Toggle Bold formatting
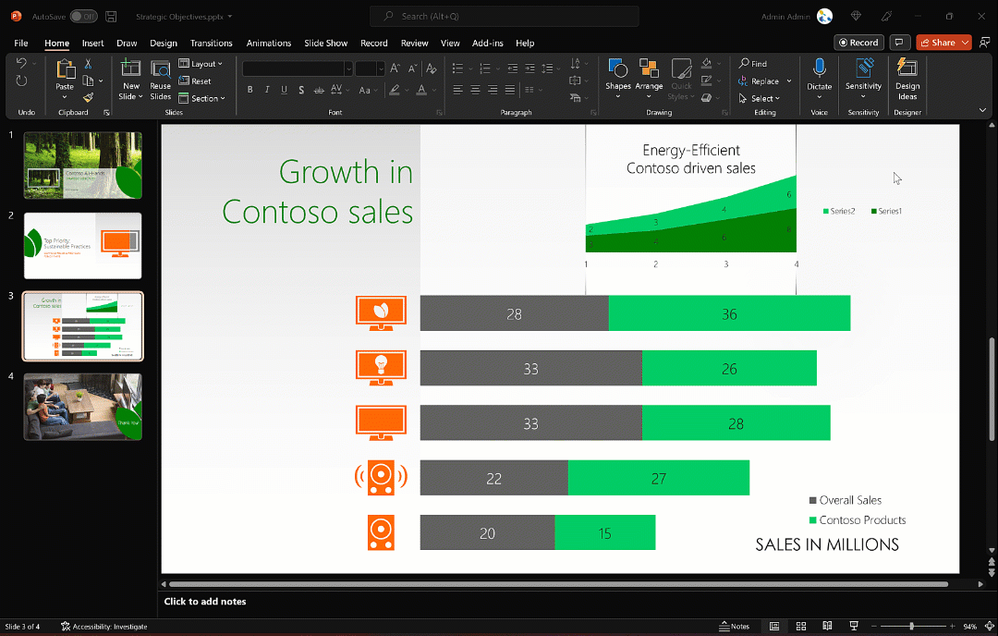The height and width of the screenshot is (636, 998). click(249, 90)
